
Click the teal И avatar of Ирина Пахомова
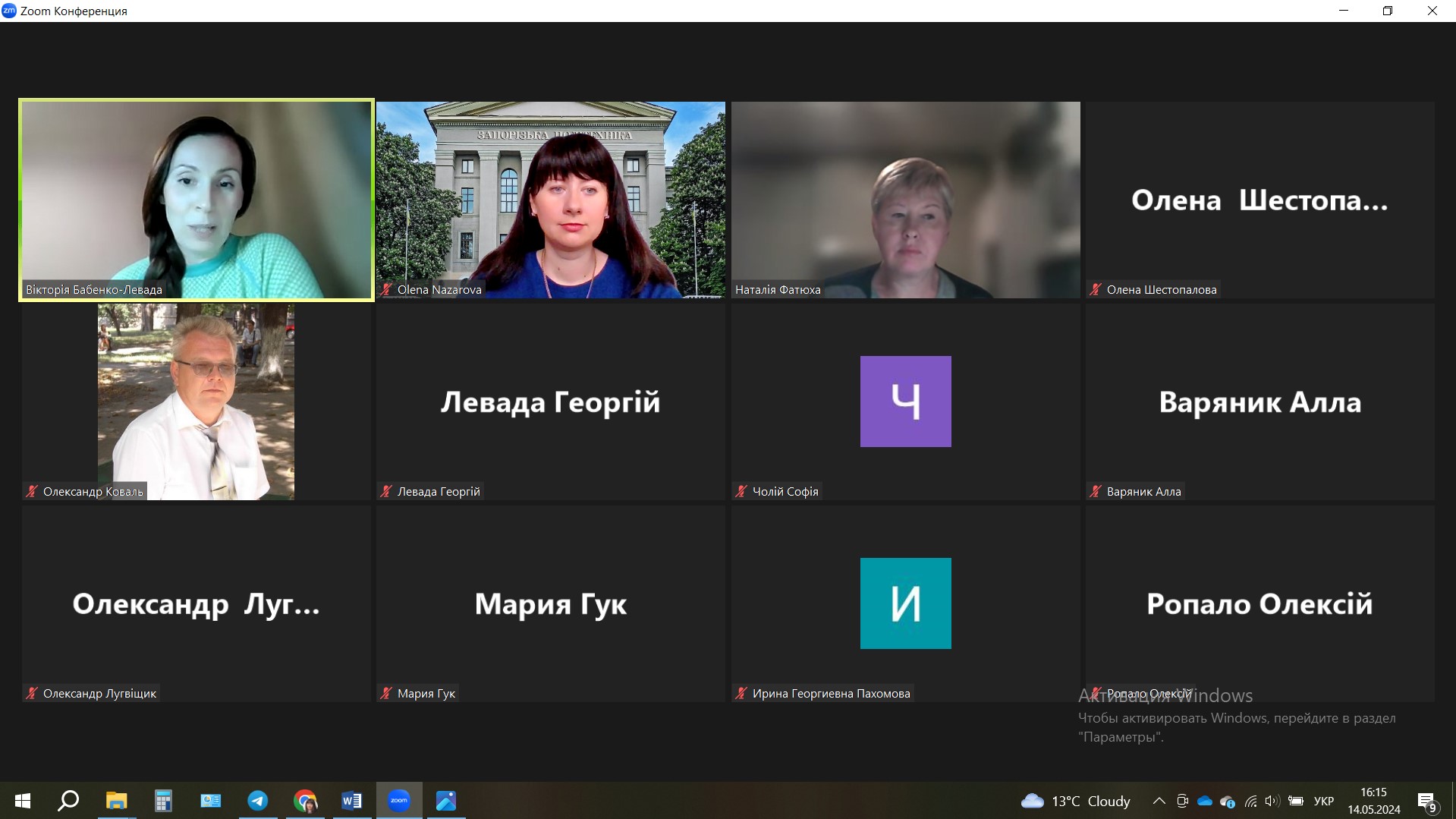click(905, 603)
